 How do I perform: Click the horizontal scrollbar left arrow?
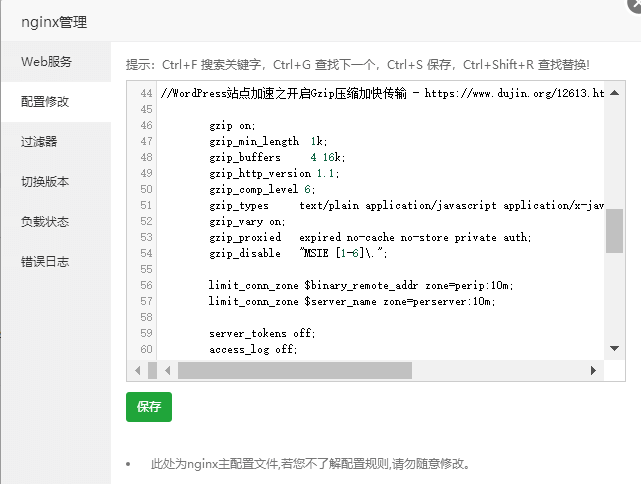point(168,371)
